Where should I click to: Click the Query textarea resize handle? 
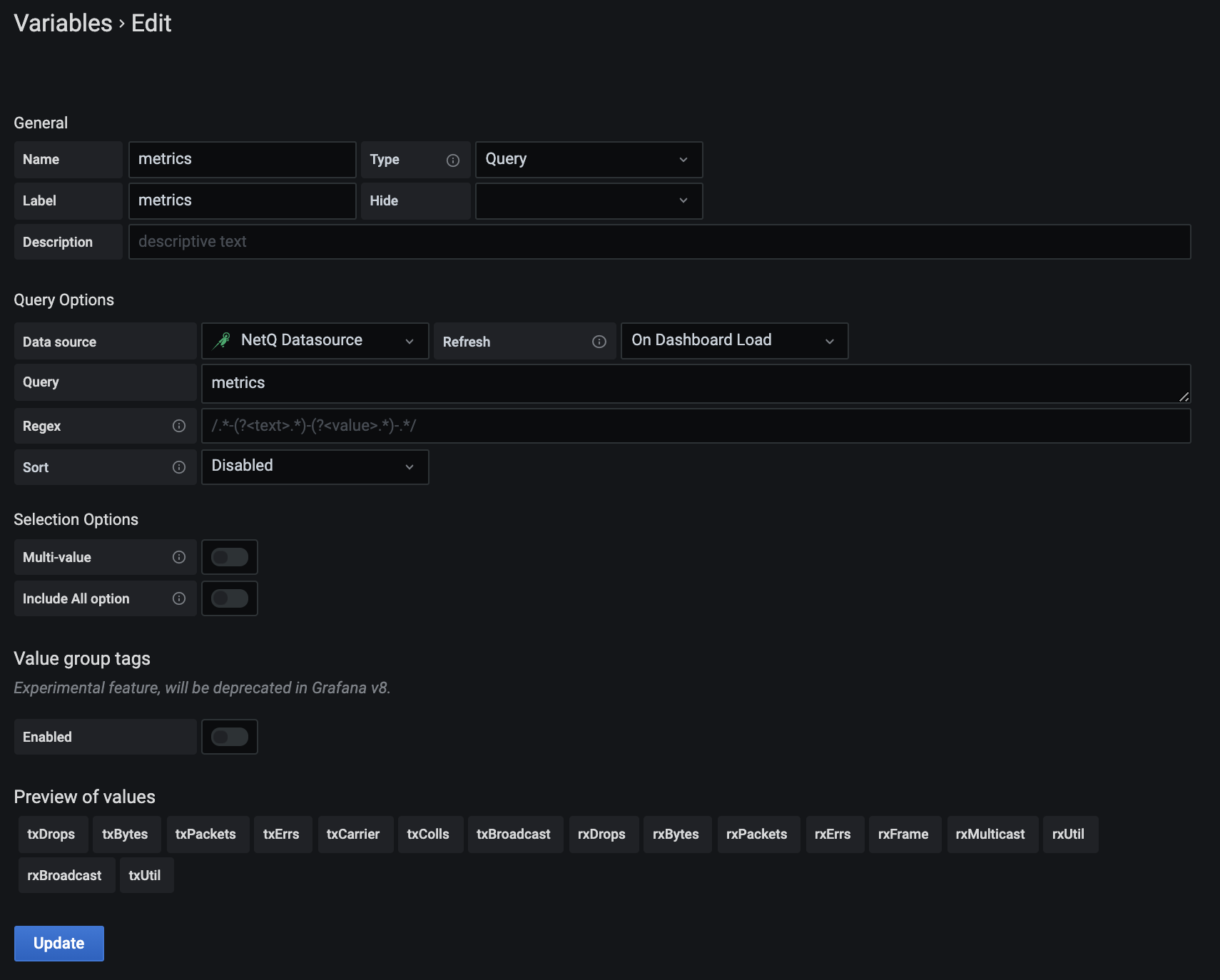pos(1184,397)
